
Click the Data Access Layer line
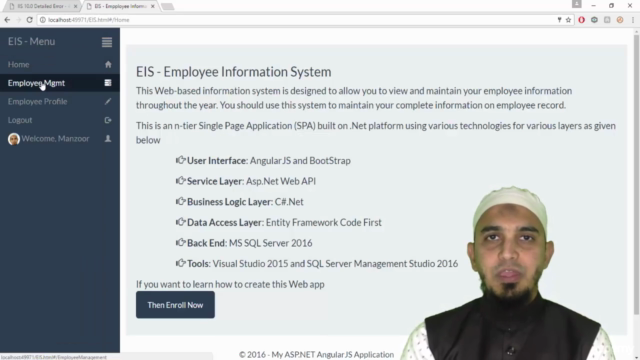(279, 222)
